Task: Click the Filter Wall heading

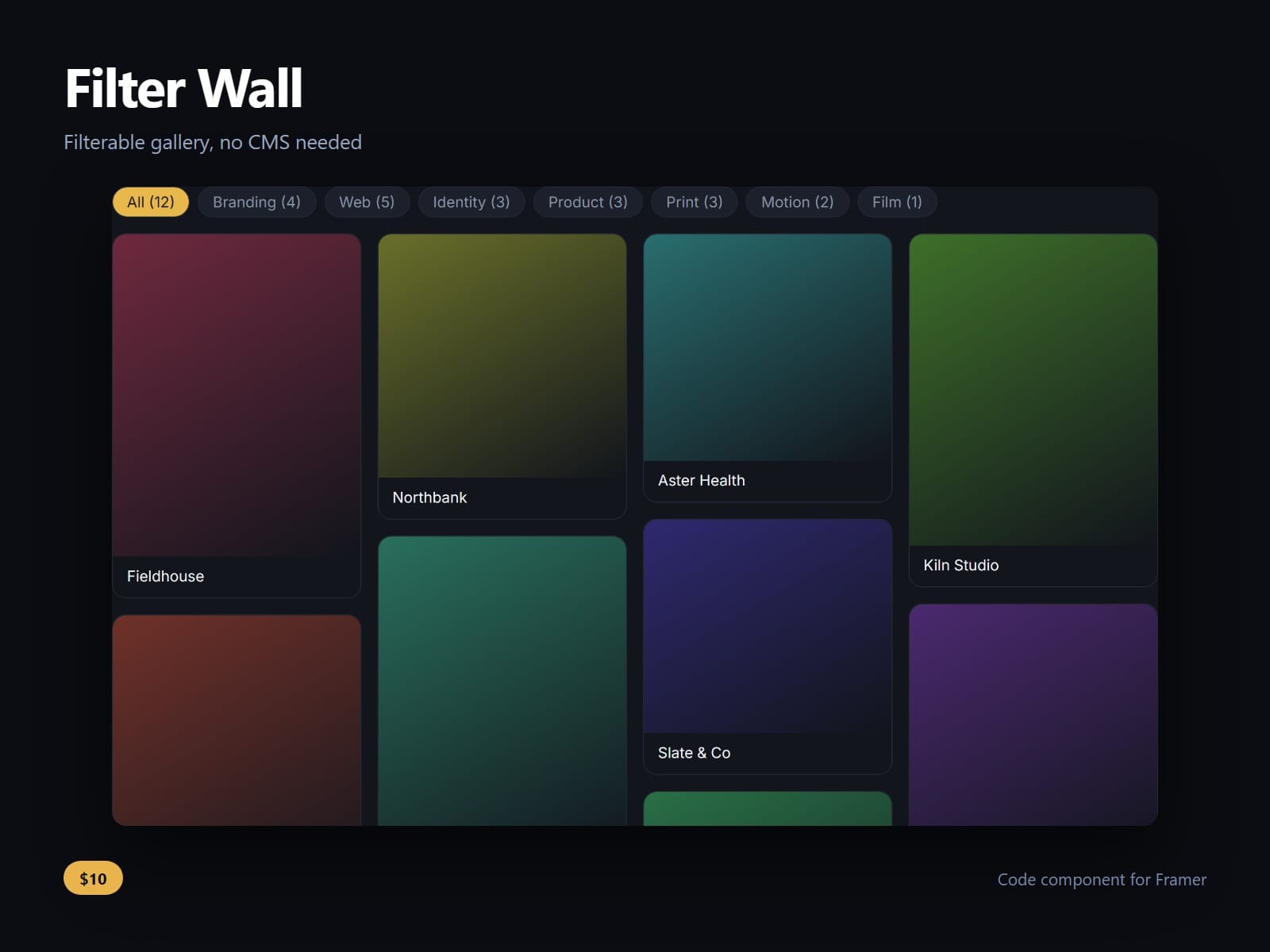Action: (183, 88)
